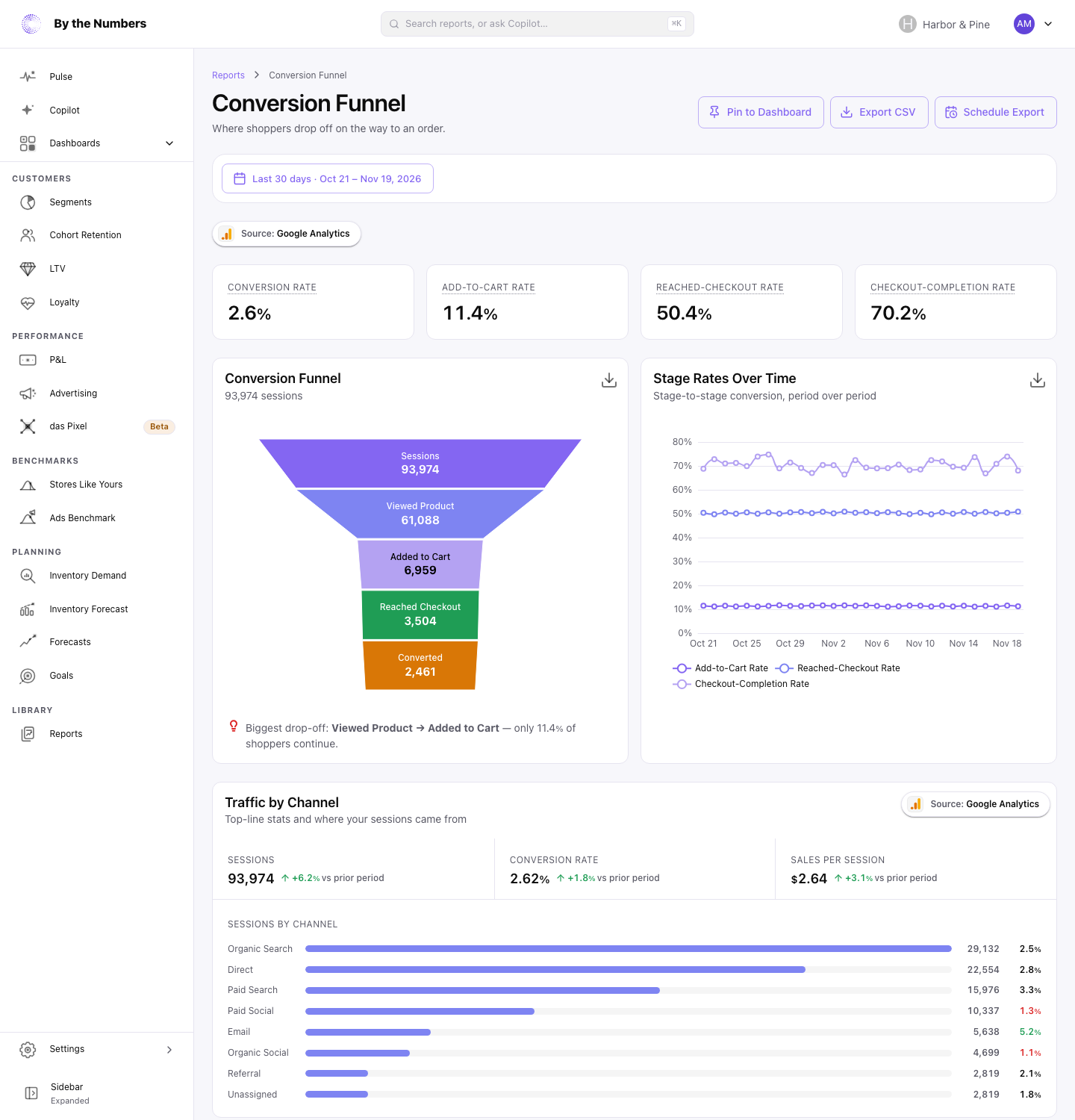Toggle Checkout-Completion Rate legend series
The height and width of the screenshot is (1120, 1075).
[741, 684]
